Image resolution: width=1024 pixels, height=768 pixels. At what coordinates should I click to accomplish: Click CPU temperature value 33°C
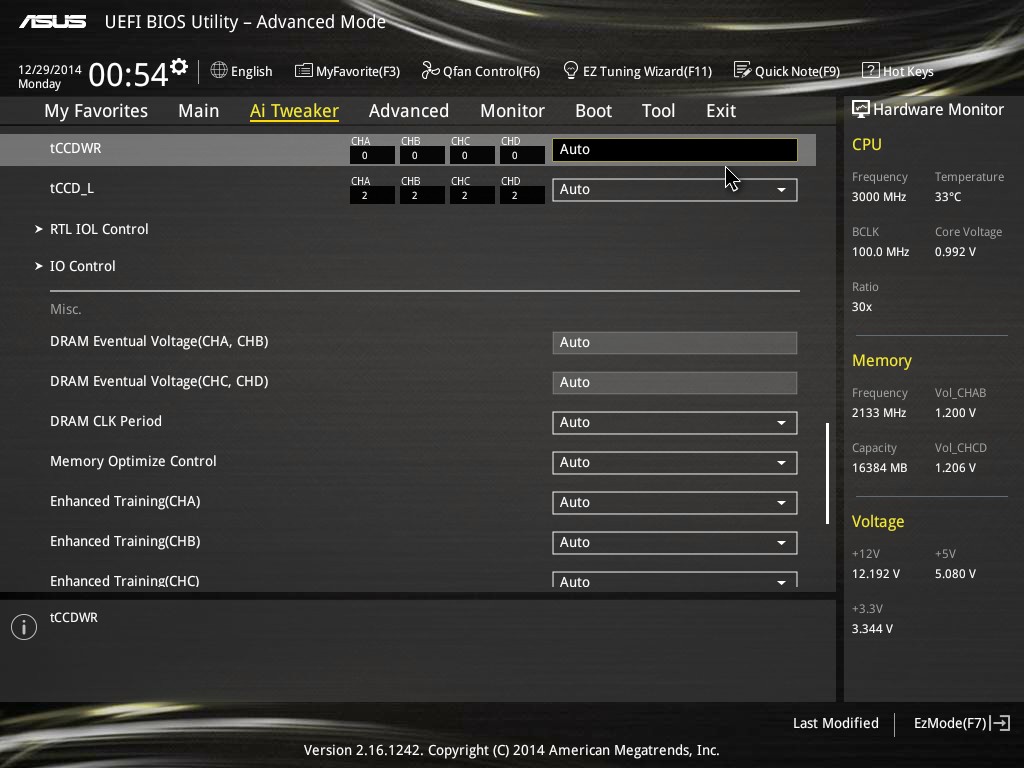pyautogui.click(x=948, y=197)
